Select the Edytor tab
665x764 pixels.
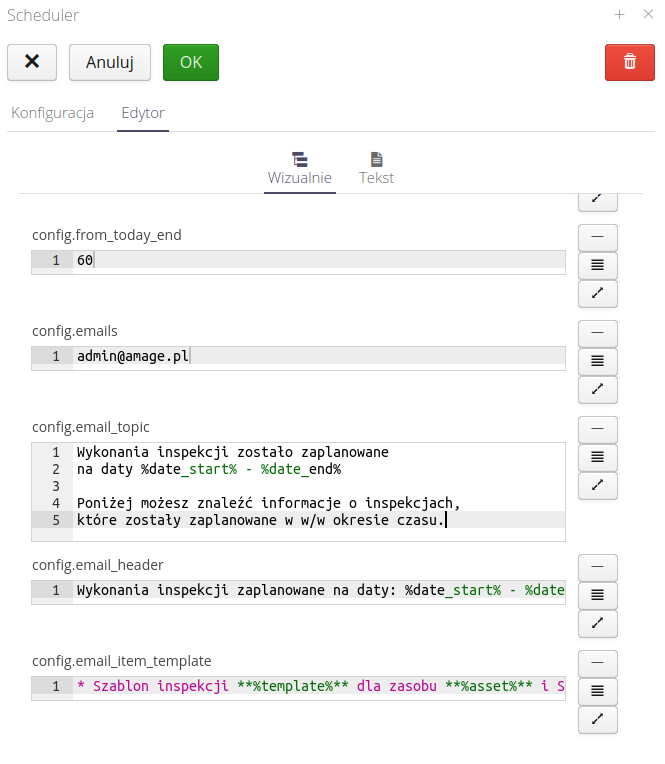(142, 113)
